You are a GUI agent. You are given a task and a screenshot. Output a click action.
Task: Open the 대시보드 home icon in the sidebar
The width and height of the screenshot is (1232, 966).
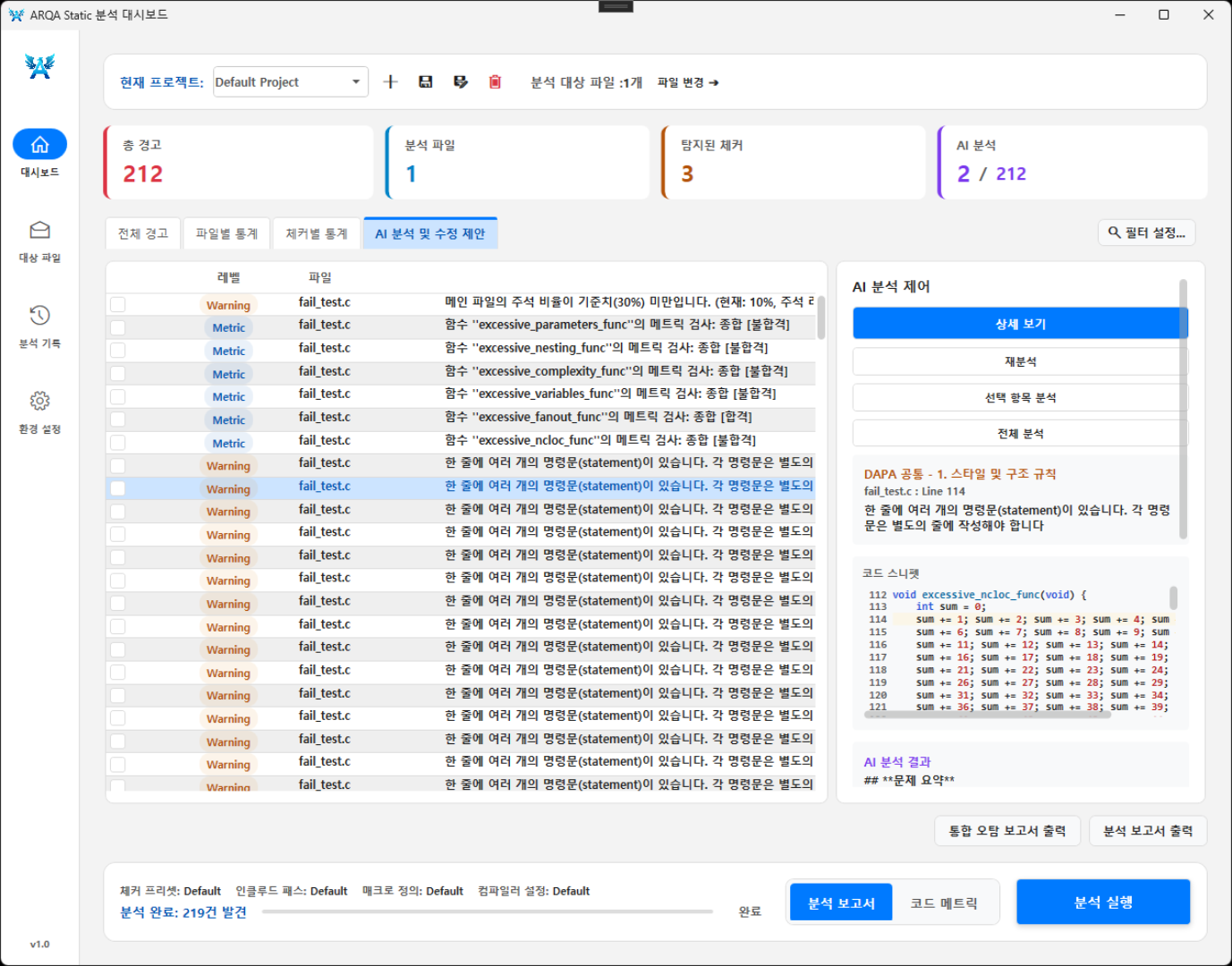39,145
